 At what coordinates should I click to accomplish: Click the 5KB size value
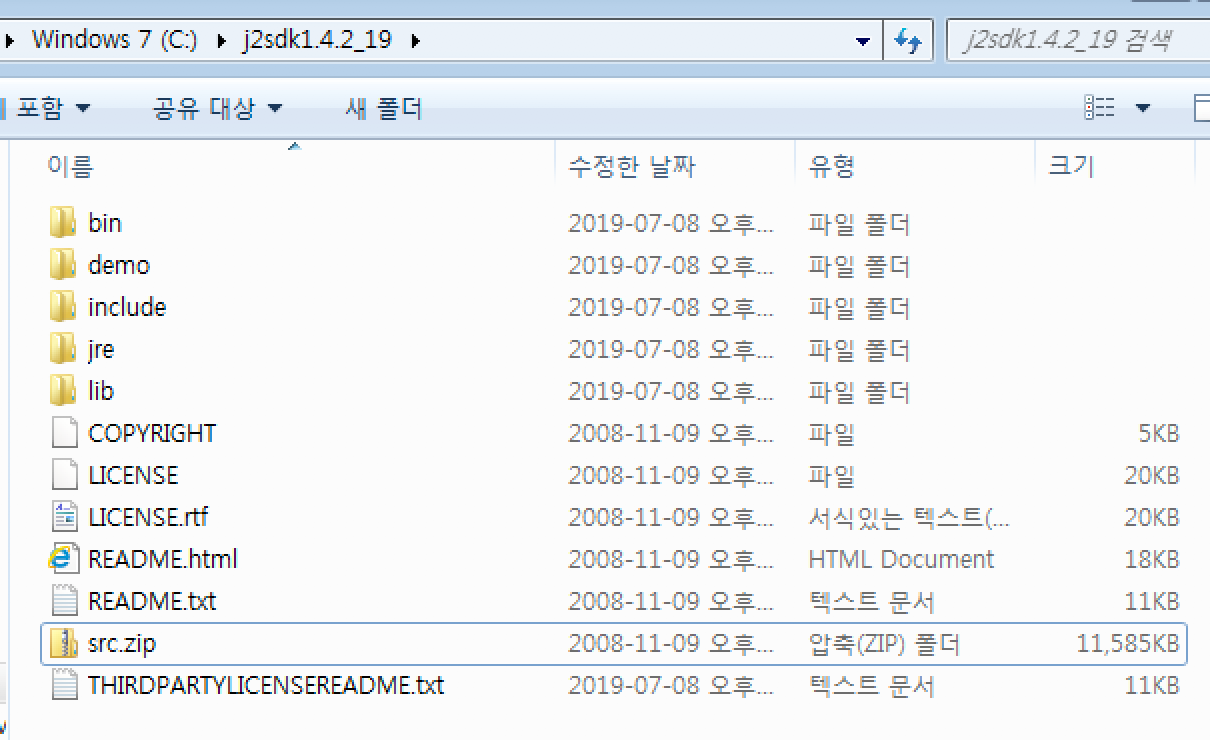(x=1159, y=433)
